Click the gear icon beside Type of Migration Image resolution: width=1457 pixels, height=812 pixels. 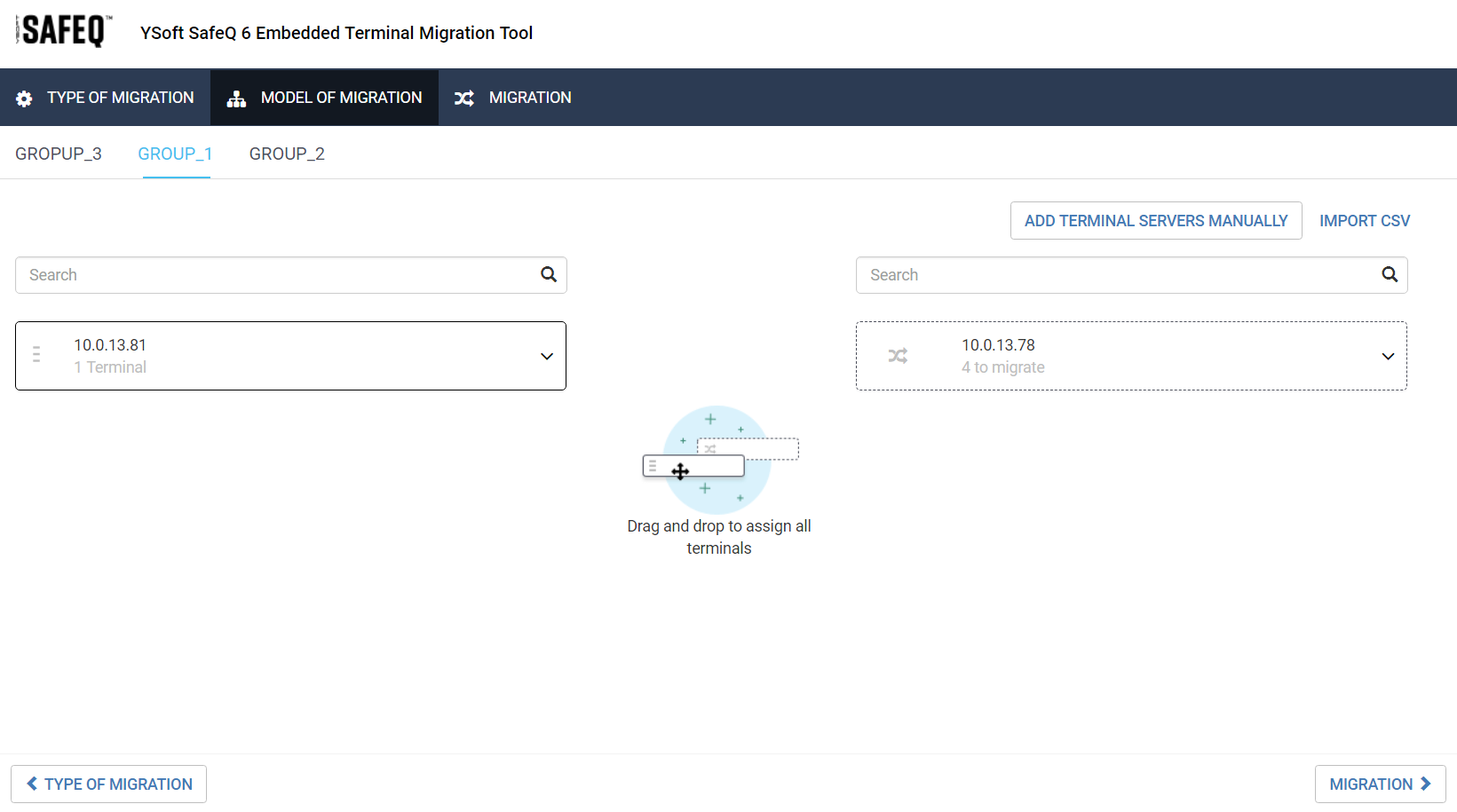25,99
